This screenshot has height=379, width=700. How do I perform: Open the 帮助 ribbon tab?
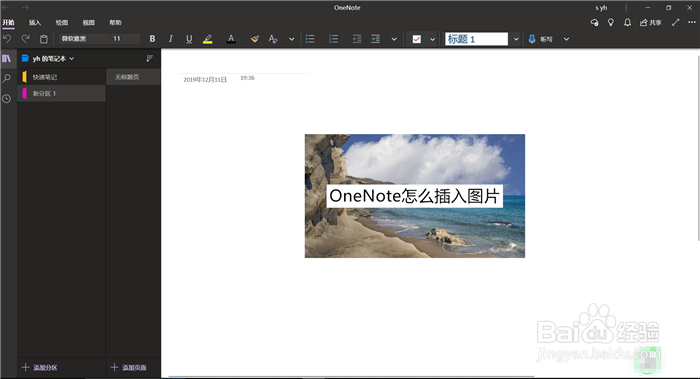click(x=115, y=22)
